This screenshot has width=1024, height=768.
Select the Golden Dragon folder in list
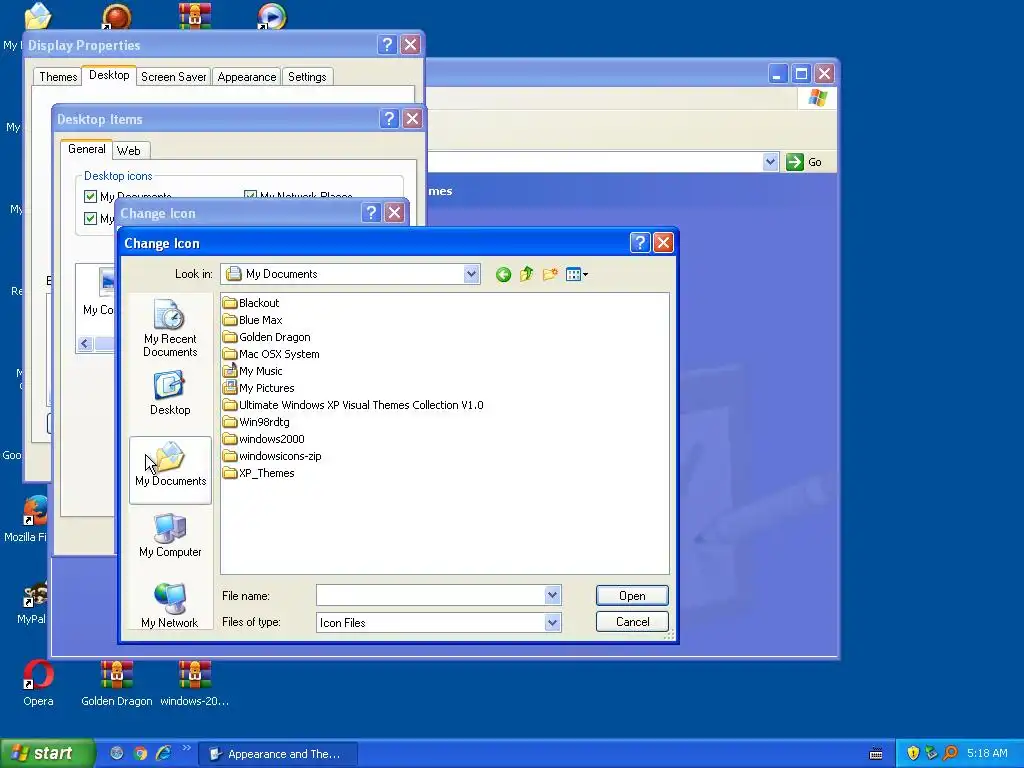pyautogui.click(x=266, y=337)
